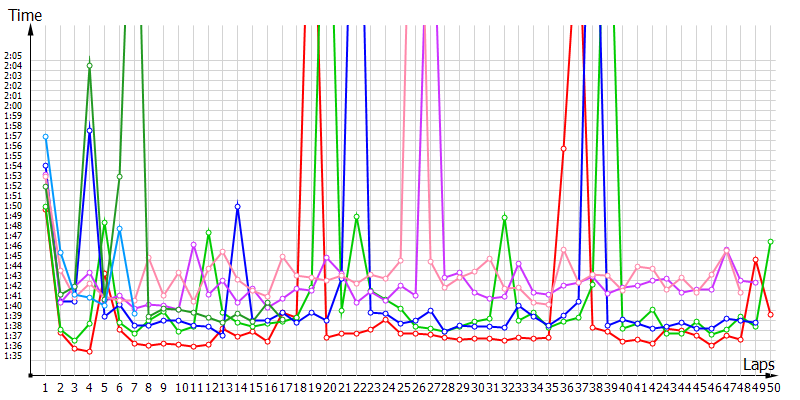The image size is (800, 400).
Task: Select the dark blue data point at lap 4 peak
Action: [90, 130]
